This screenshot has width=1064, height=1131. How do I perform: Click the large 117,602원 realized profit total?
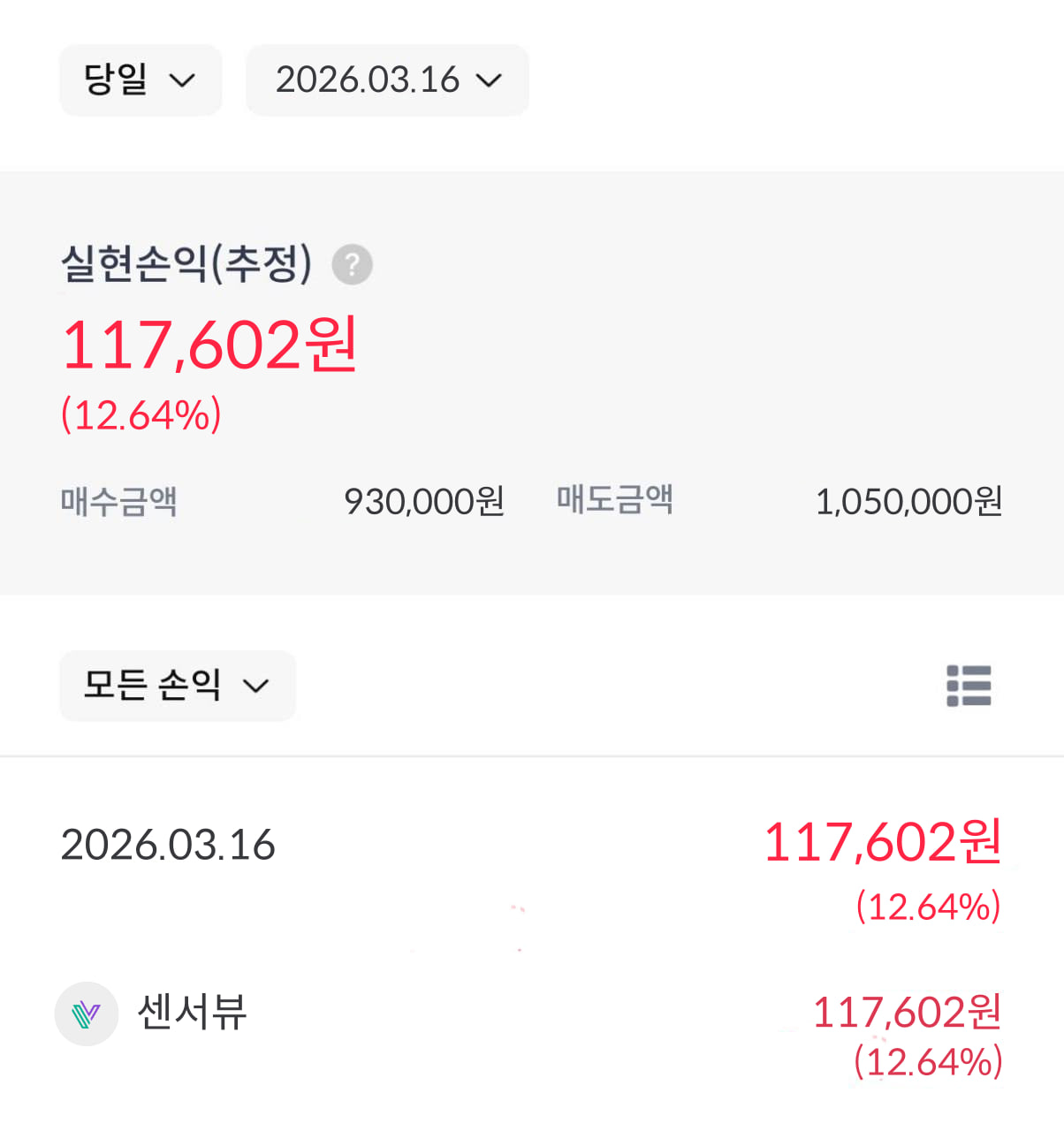pyautogui.click(x=209, y=345)
